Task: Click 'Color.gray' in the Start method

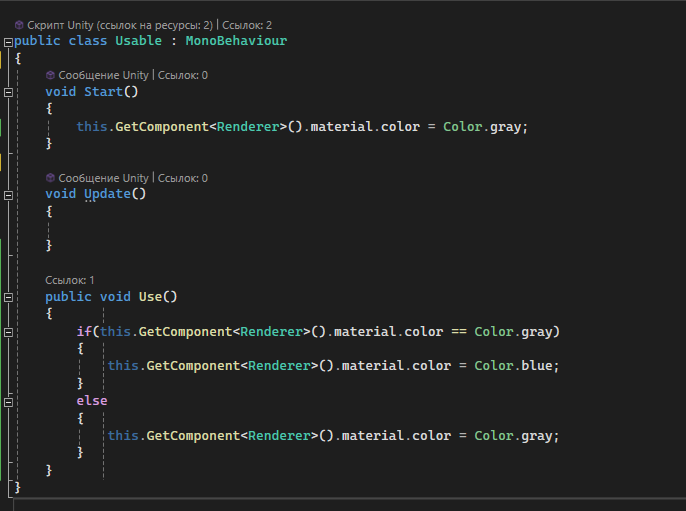Action: (482, 127)
